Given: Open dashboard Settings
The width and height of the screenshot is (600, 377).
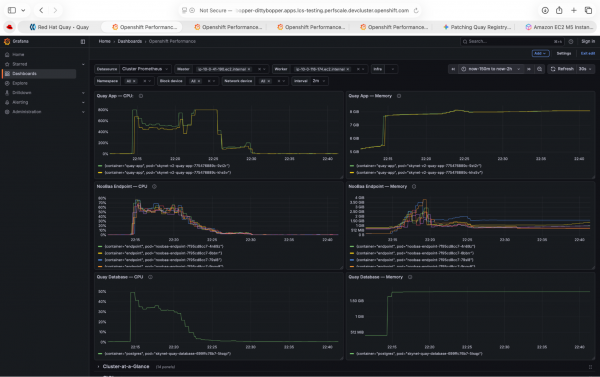Looking at the screenshot, I should click(564, 54).
